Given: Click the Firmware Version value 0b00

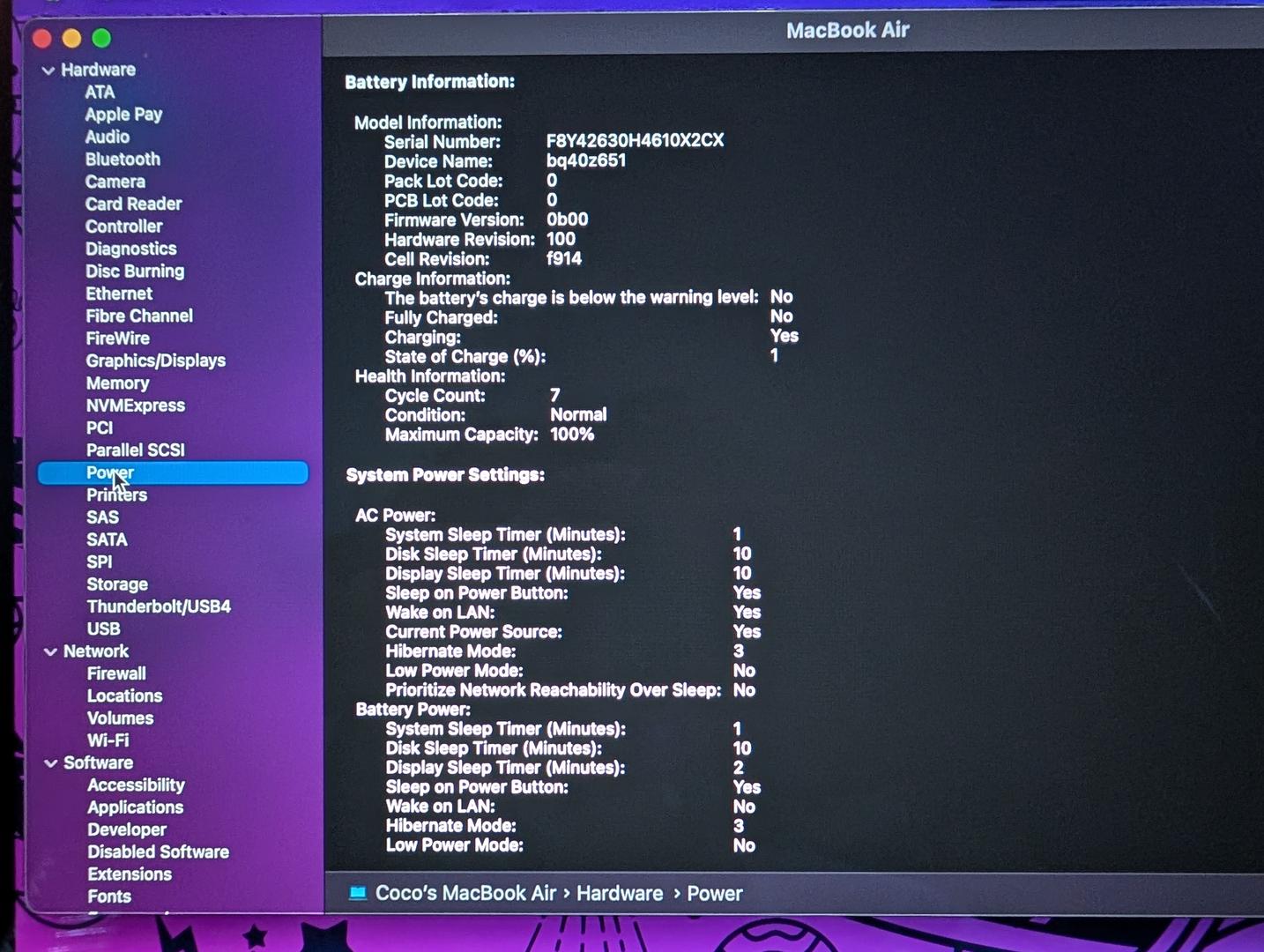Looking at the screenshot, I should click(567, 219).
